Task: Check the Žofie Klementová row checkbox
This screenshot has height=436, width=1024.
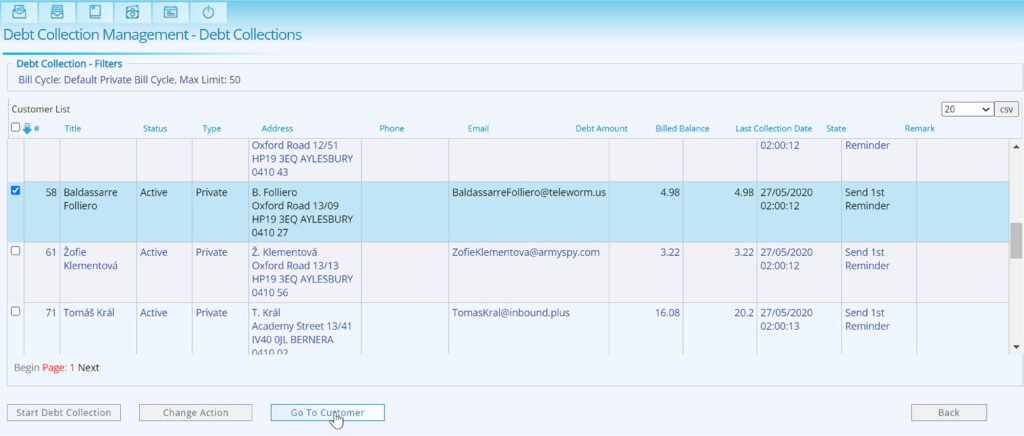Action: click(x=16, y=251)
